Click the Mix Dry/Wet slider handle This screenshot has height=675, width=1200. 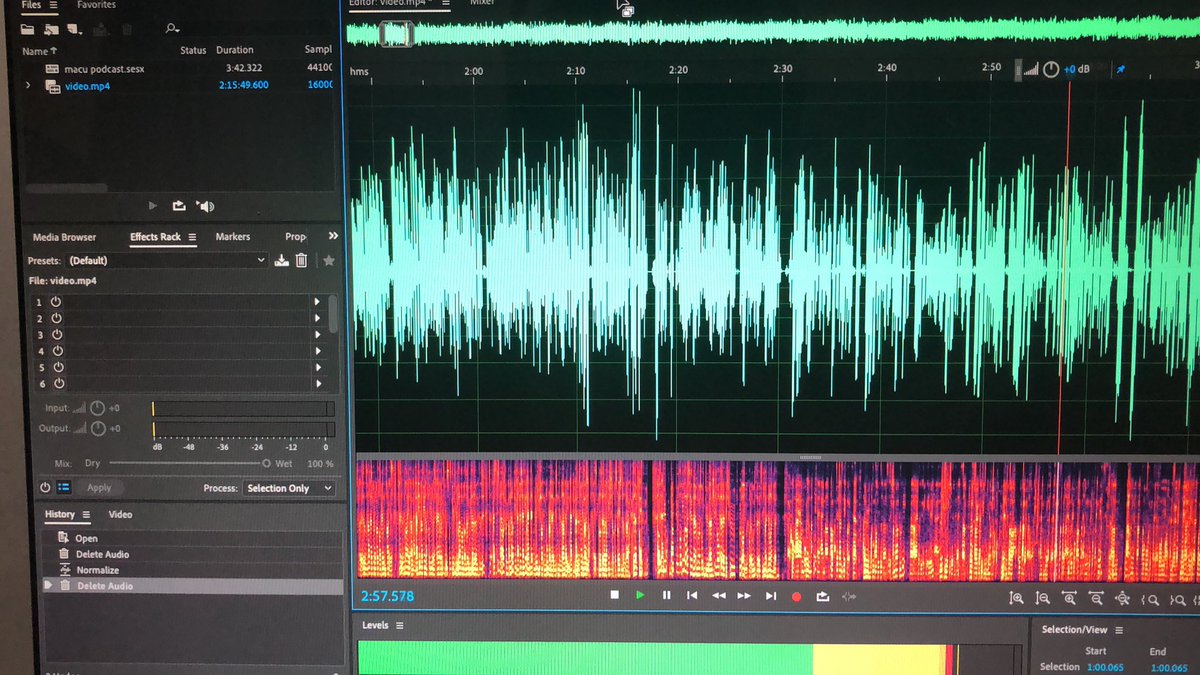pyautogui.click(x=266, y=463)
